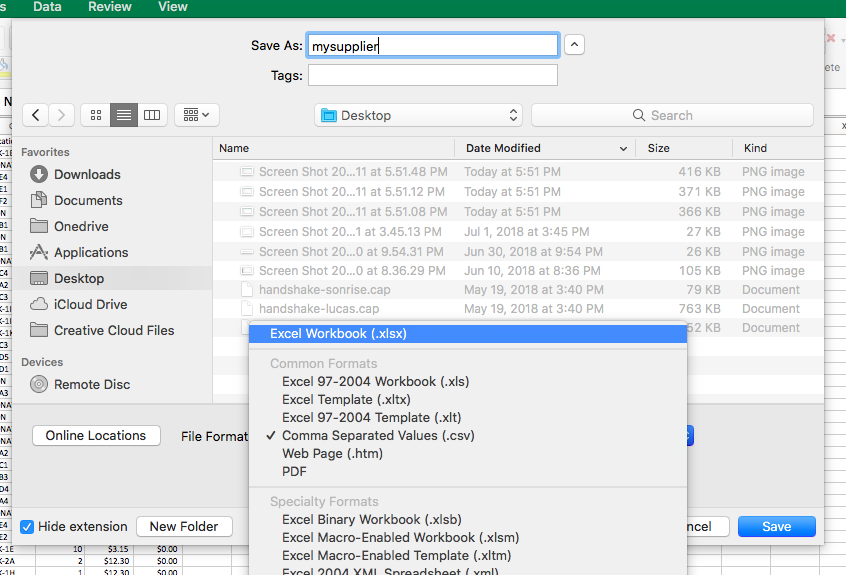Viewport: 846px width, 575px height.
Task: Click the Save button
Action: pyautogui.click(x=776, y=526)
